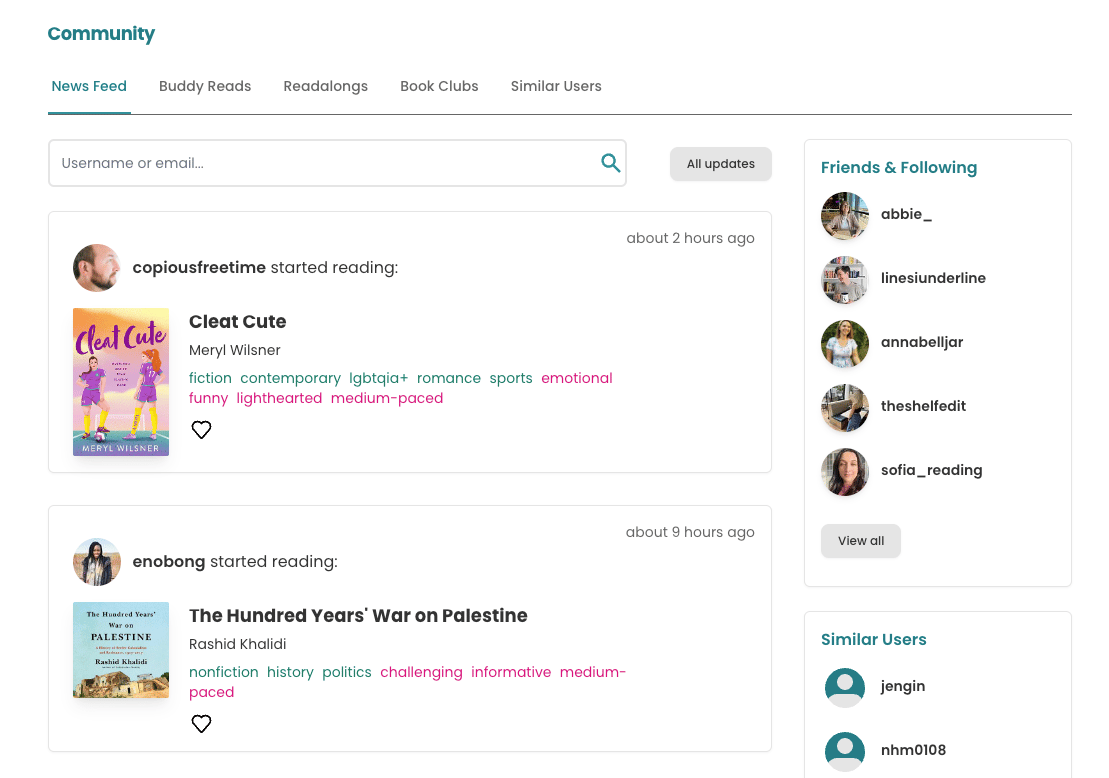Click the fiction tag

click(x=210, y=378)
